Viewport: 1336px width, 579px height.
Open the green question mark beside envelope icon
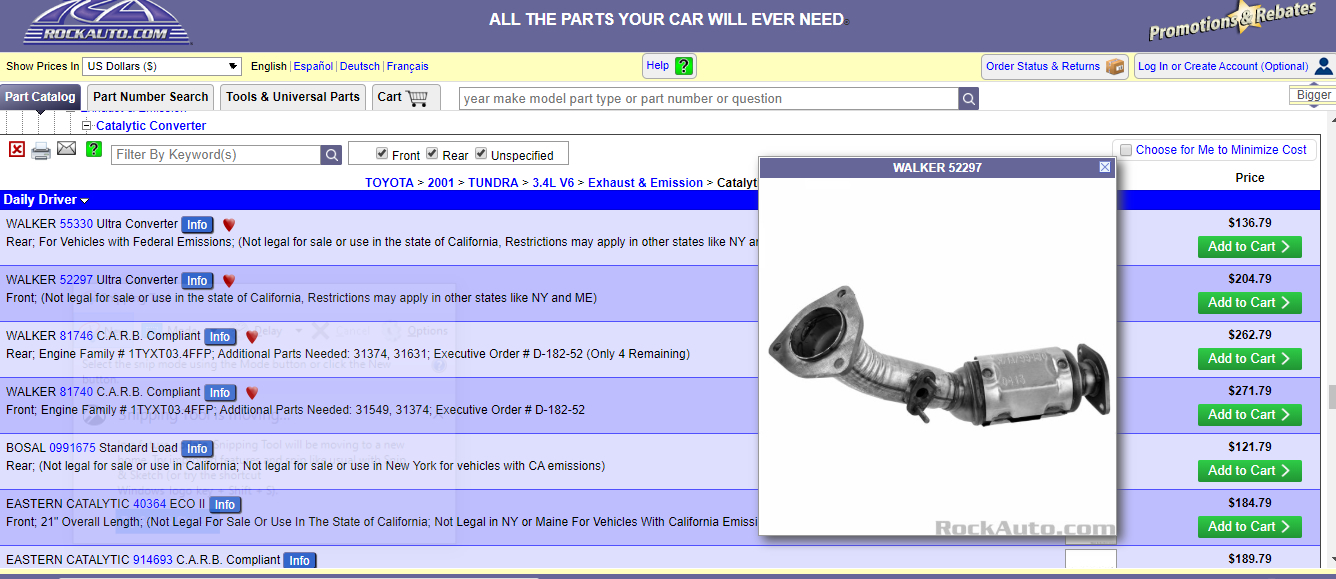tap(94, 149)
